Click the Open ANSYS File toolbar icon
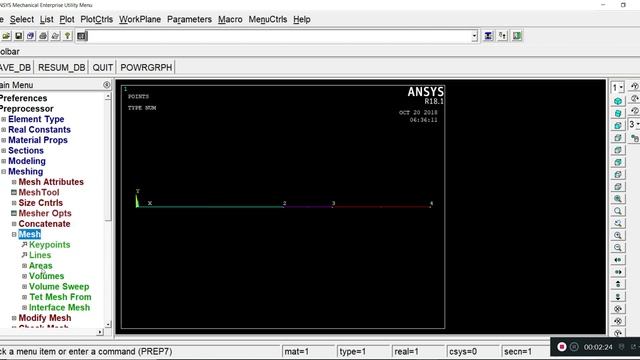 (6, 36)
